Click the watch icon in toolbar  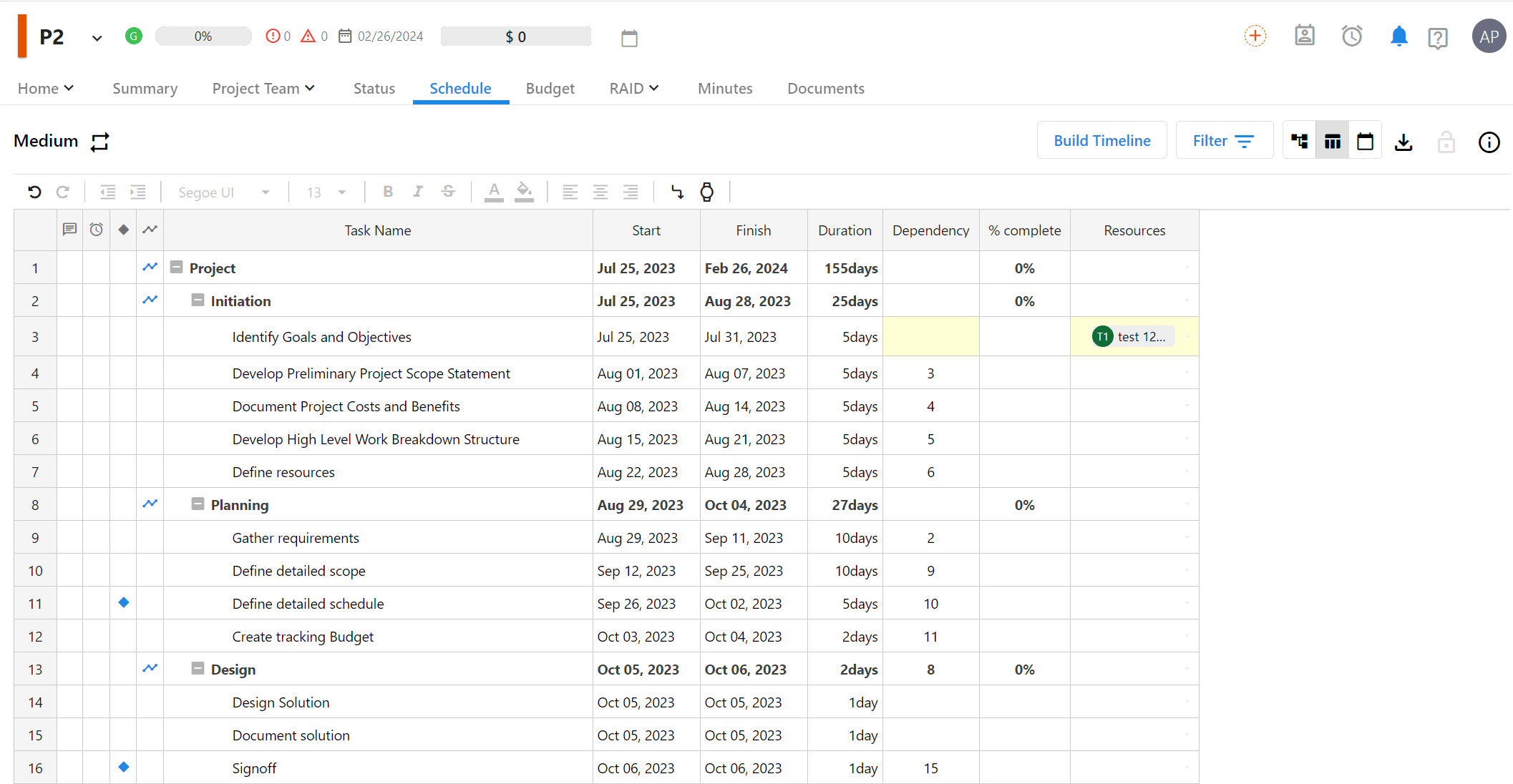click(x=707, y=192)
